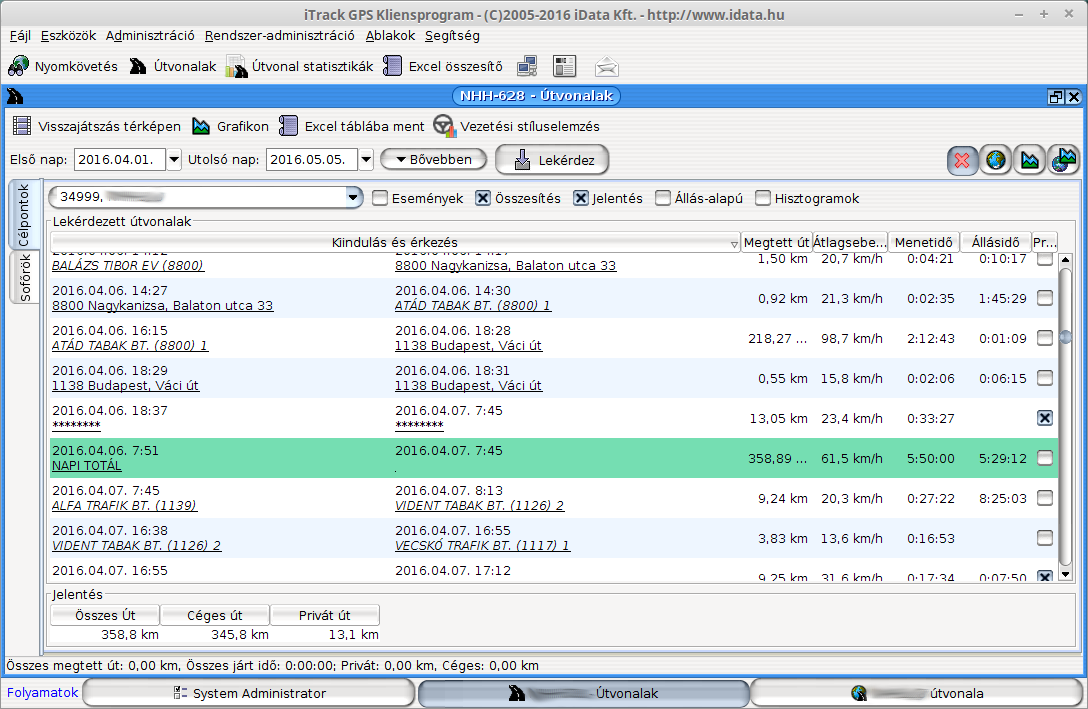The height and width of the screenshot is (709, 1088).
Task: Open Útvonal statisztikák tool
Action: [300, 67]
